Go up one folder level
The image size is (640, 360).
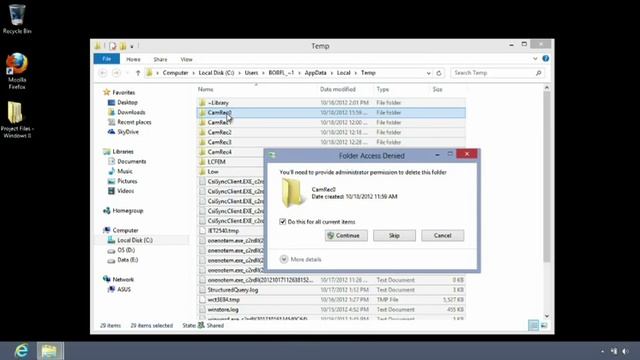pyautogui.click(x=138, y=73)
